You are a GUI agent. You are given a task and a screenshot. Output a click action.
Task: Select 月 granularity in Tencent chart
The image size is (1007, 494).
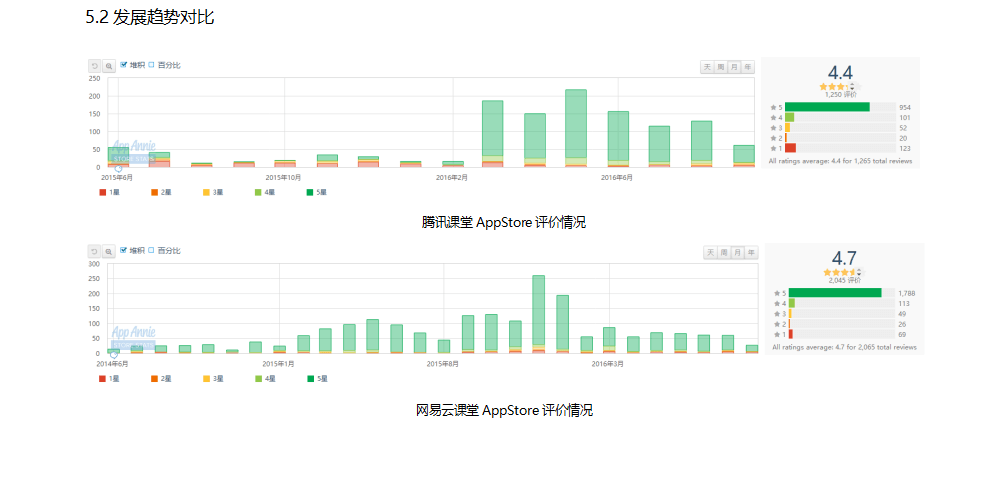734,67
